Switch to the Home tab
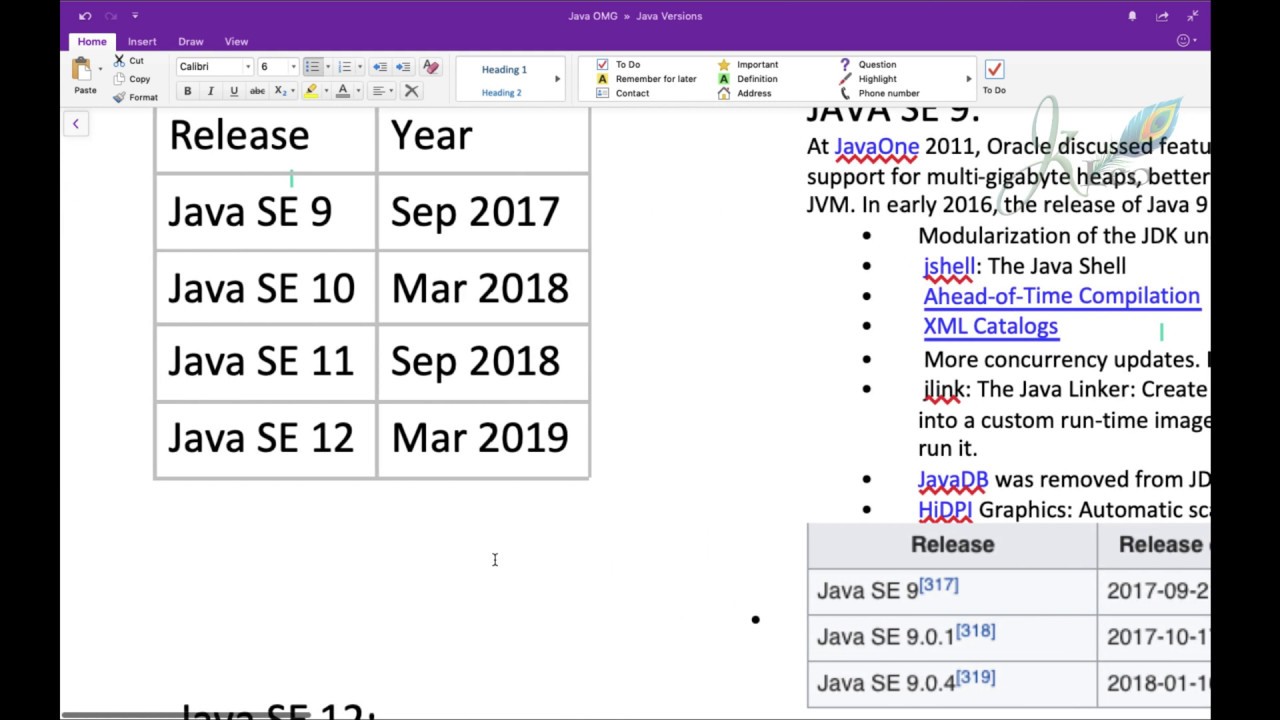 (x=92, y=41)
